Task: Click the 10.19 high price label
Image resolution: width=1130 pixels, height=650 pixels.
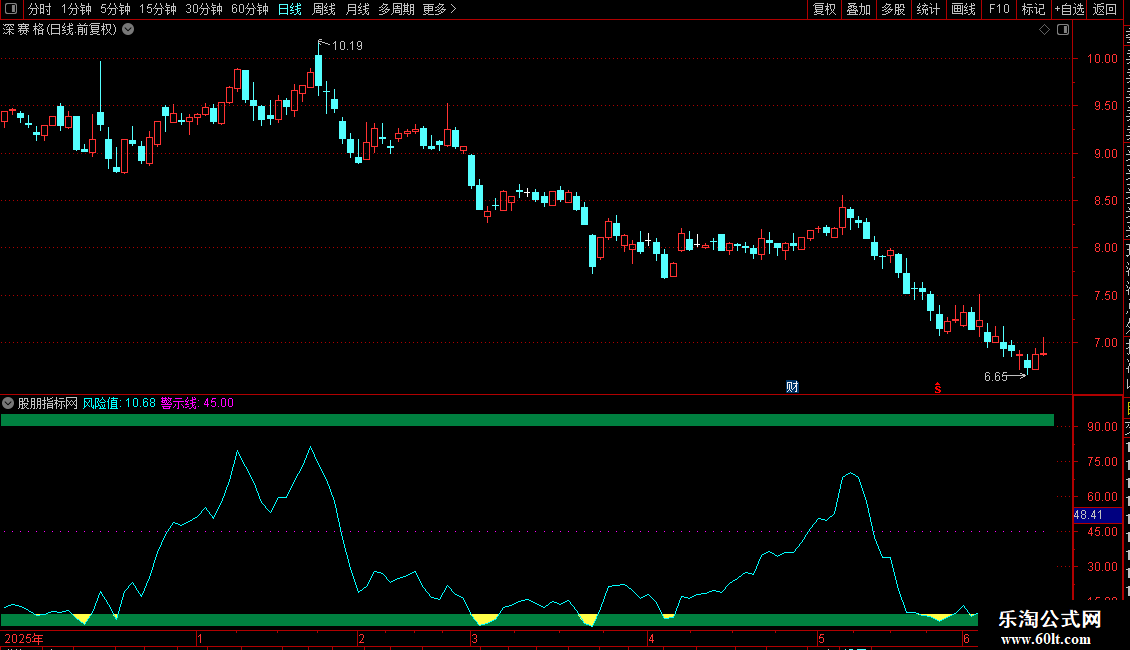Action: pyautogui.click(x=347, y=45)
